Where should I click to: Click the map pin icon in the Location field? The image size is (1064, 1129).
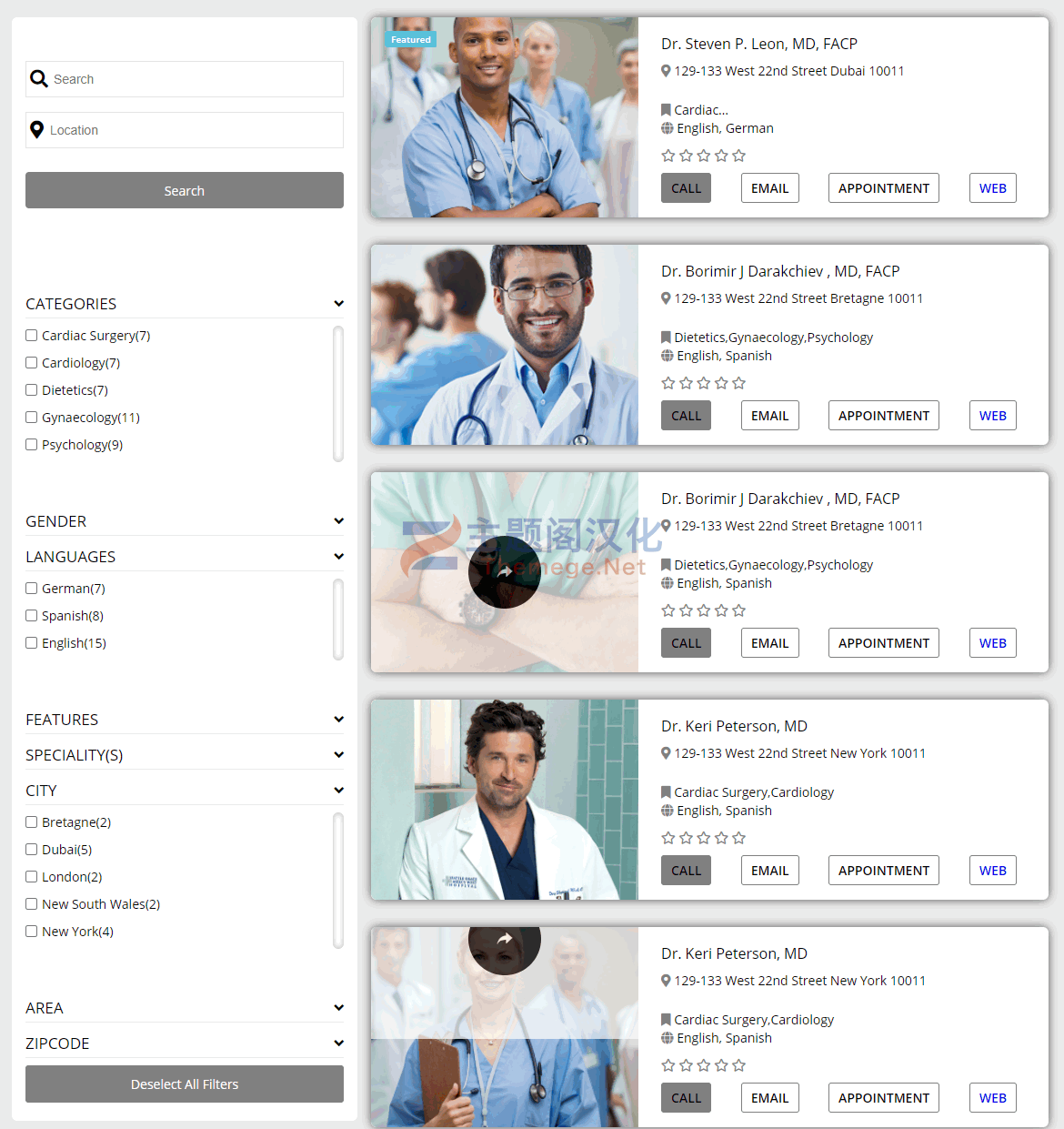tap(37, 130)
